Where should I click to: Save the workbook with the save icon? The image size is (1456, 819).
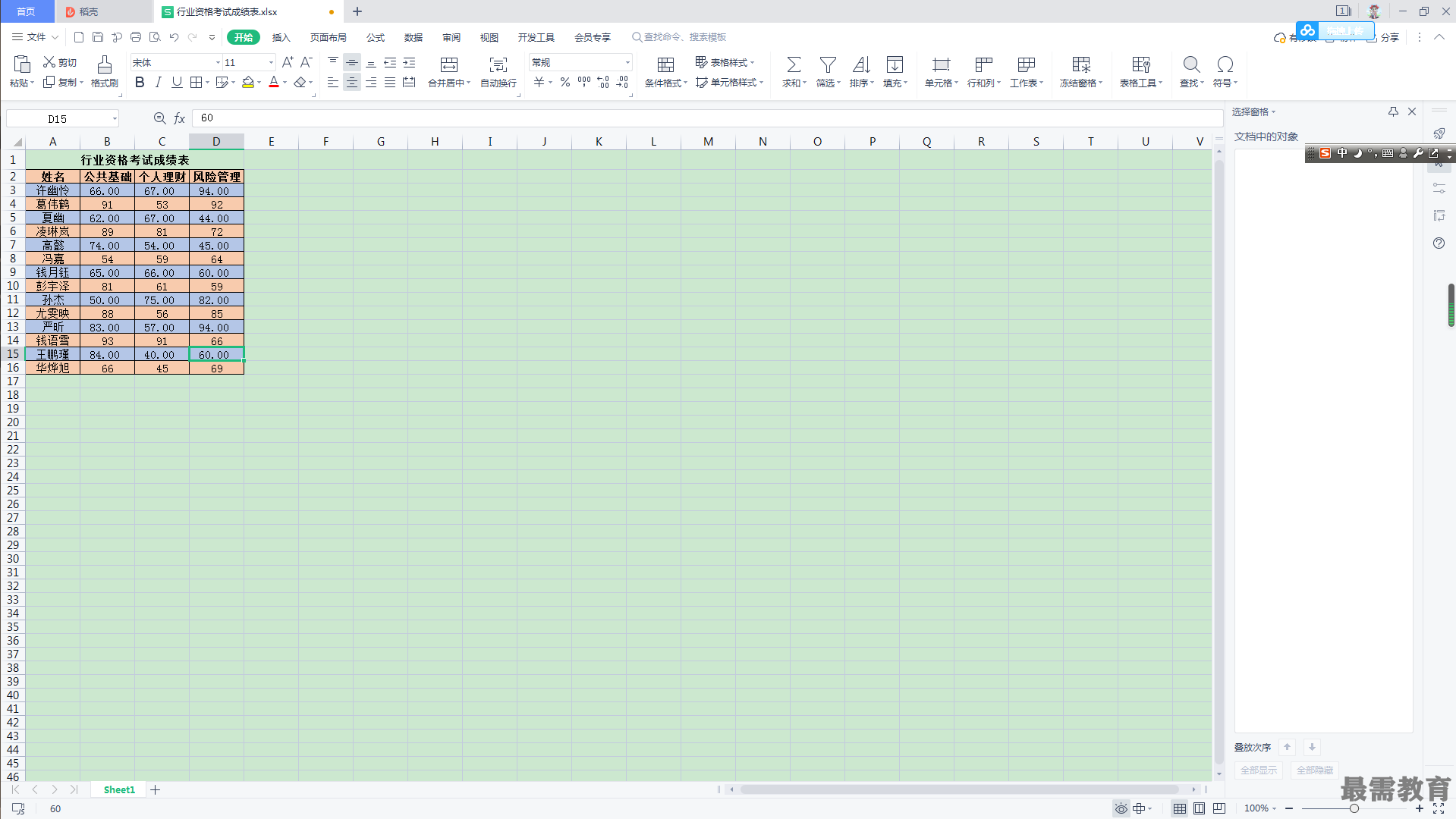point(98,37)
